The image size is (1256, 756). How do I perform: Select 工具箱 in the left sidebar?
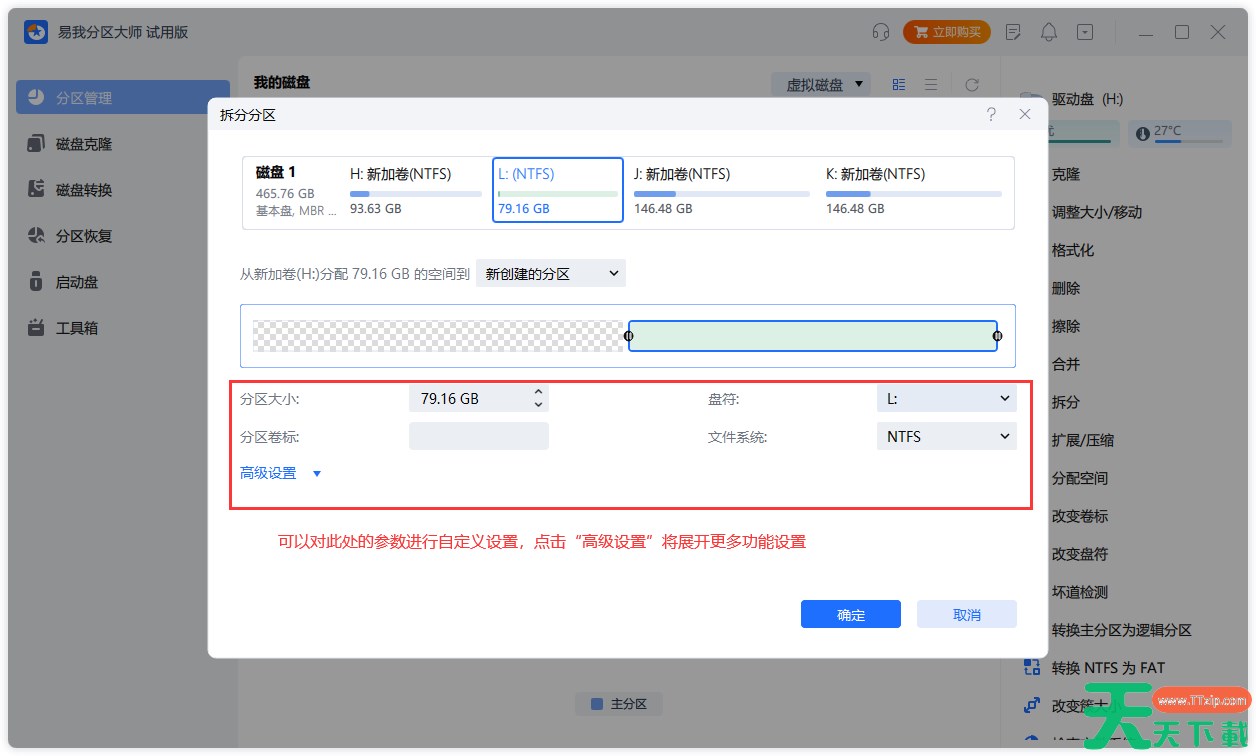click(76, 328)
